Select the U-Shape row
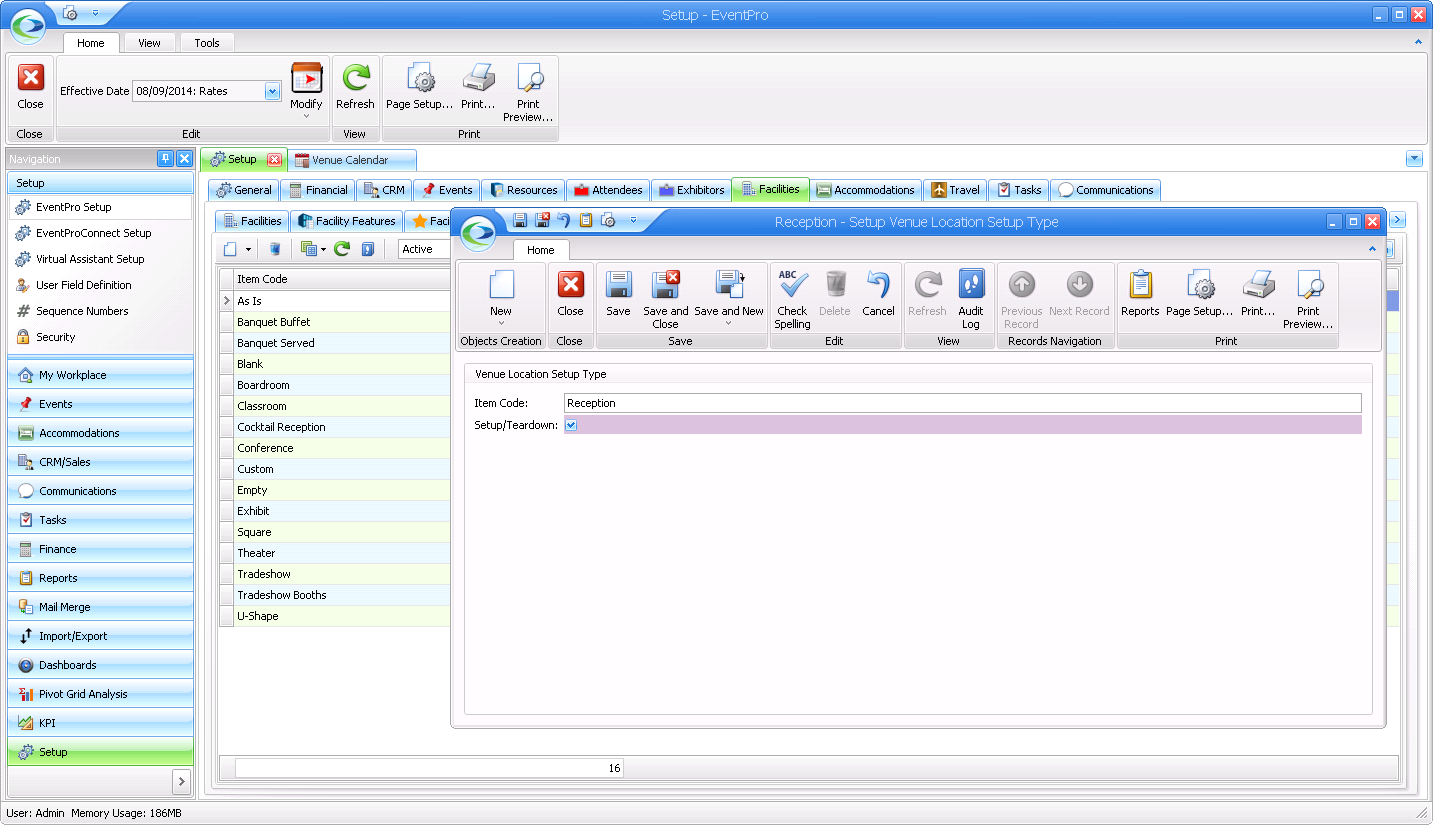This screenshot has height=825, width=1433. [341, 616]
